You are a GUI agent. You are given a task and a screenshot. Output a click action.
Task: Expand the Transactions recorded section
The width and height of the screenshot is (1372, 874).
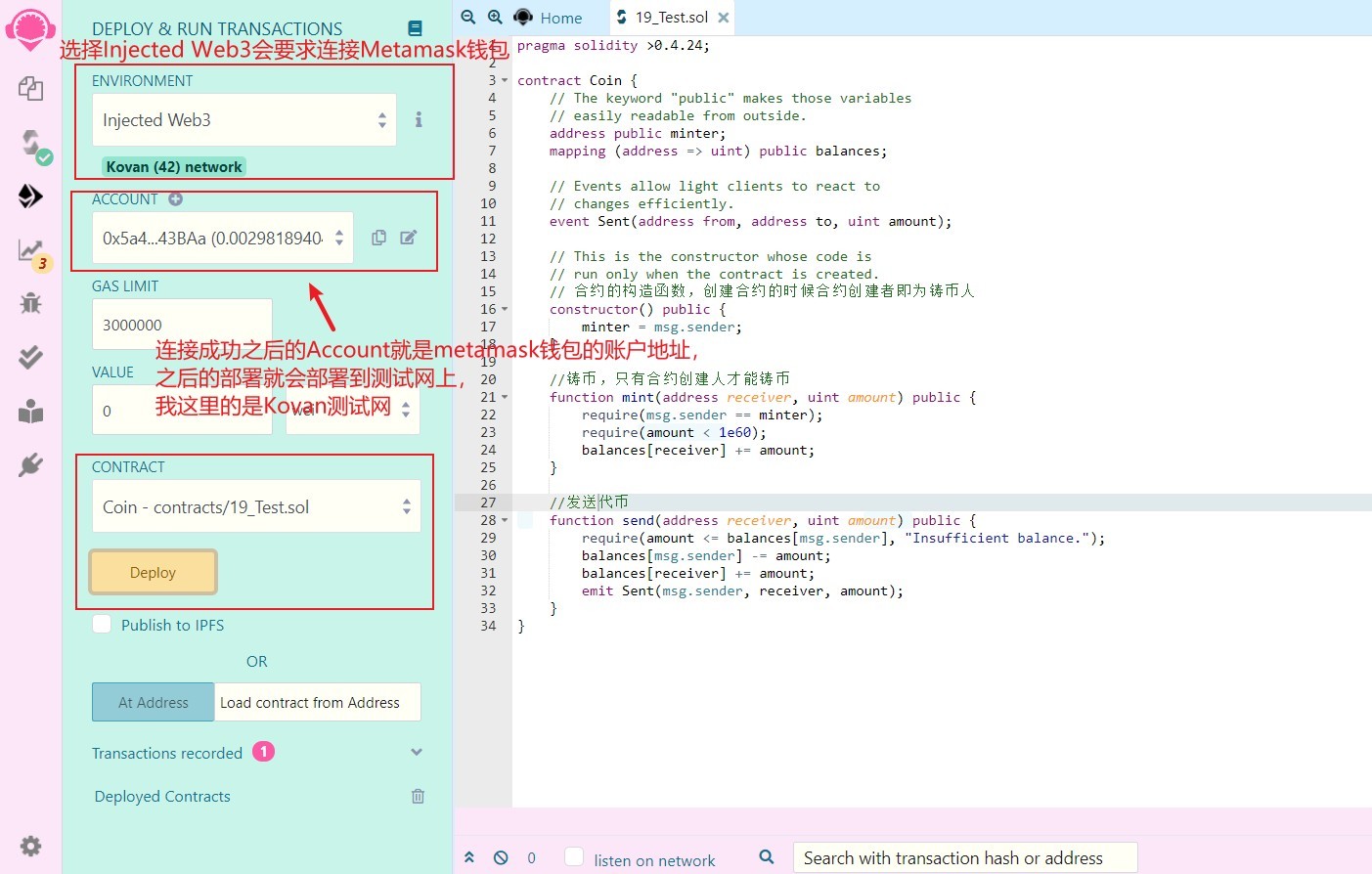click(x=417, y=752)
